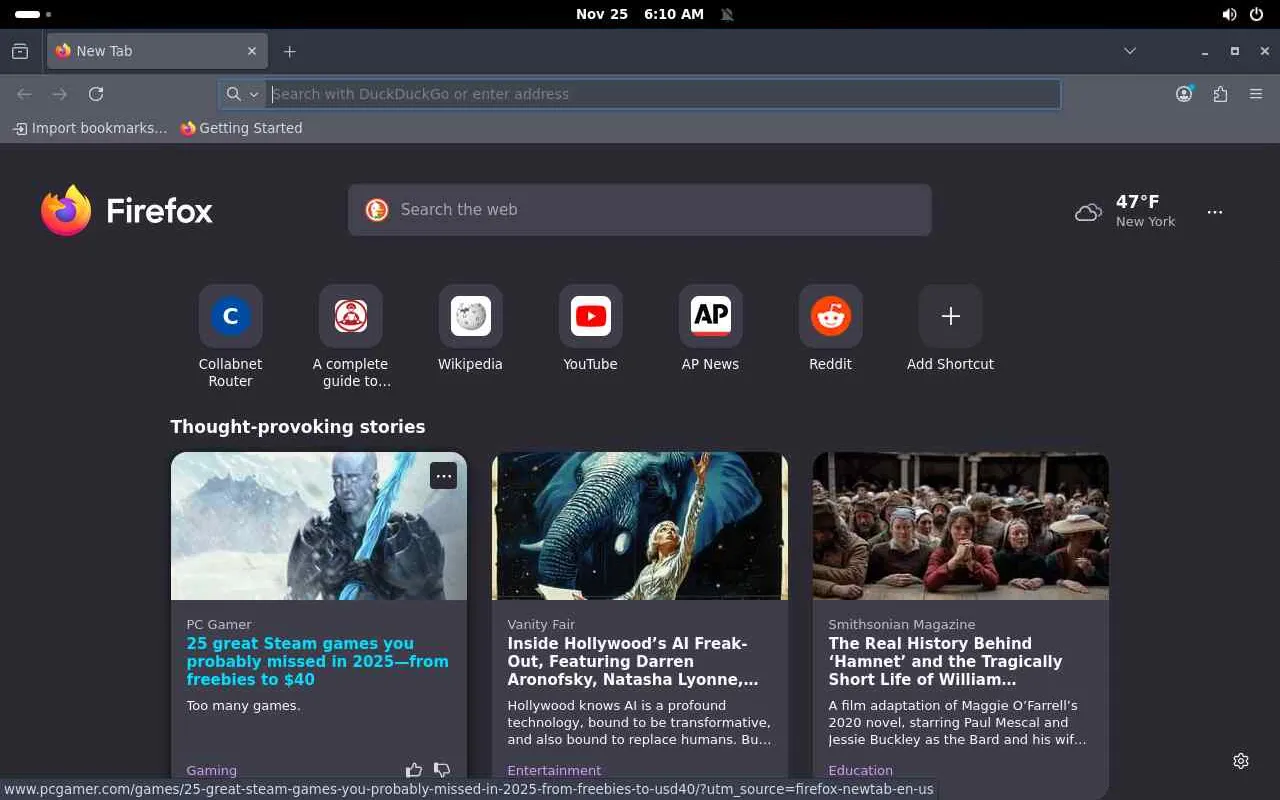
Task: Click the DuckDuckGo icon in search box
Action: 377,210
